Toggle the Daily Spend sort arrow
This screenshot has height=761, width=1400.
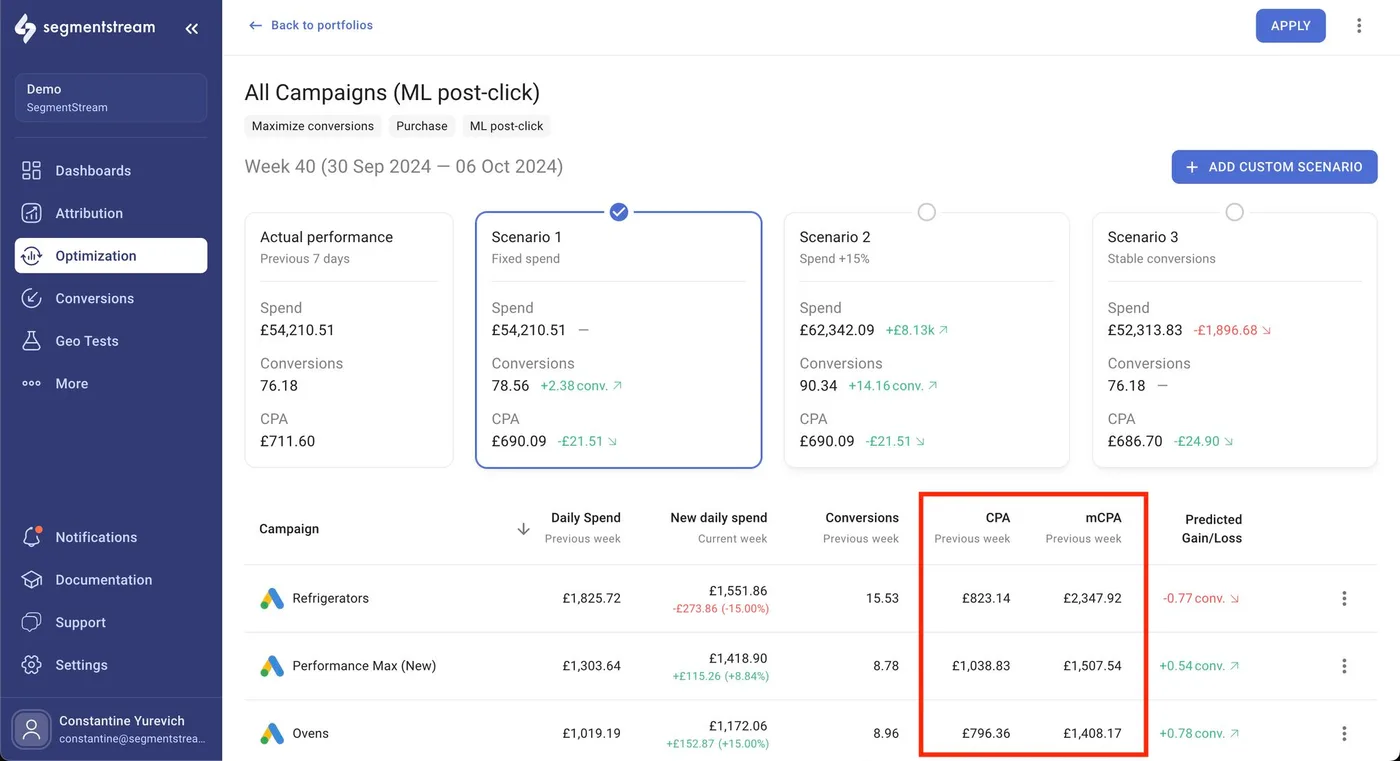[523, 528]
